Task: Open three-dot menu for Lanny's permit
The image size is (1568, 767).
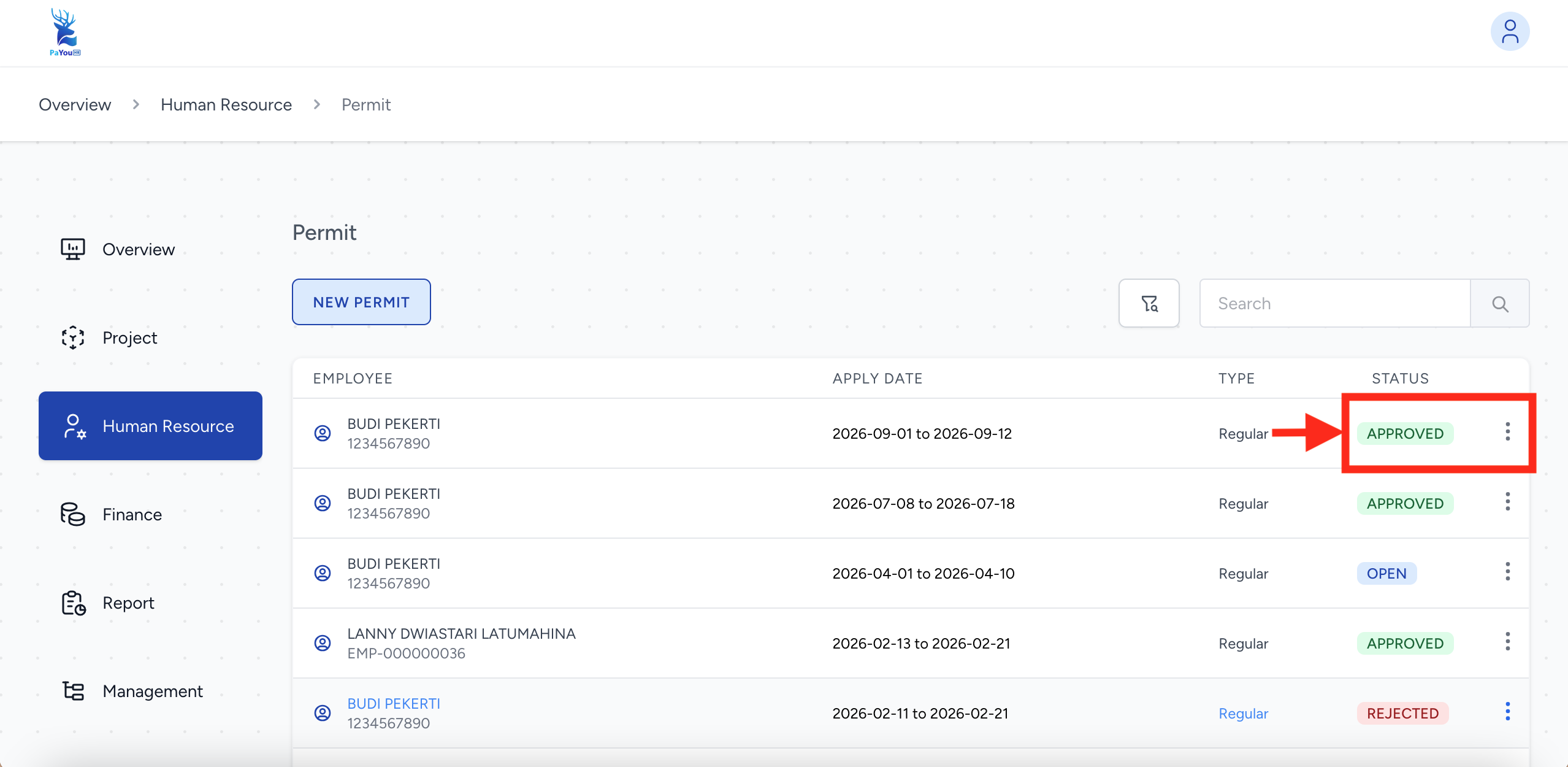Action: tap(1507, 642)
